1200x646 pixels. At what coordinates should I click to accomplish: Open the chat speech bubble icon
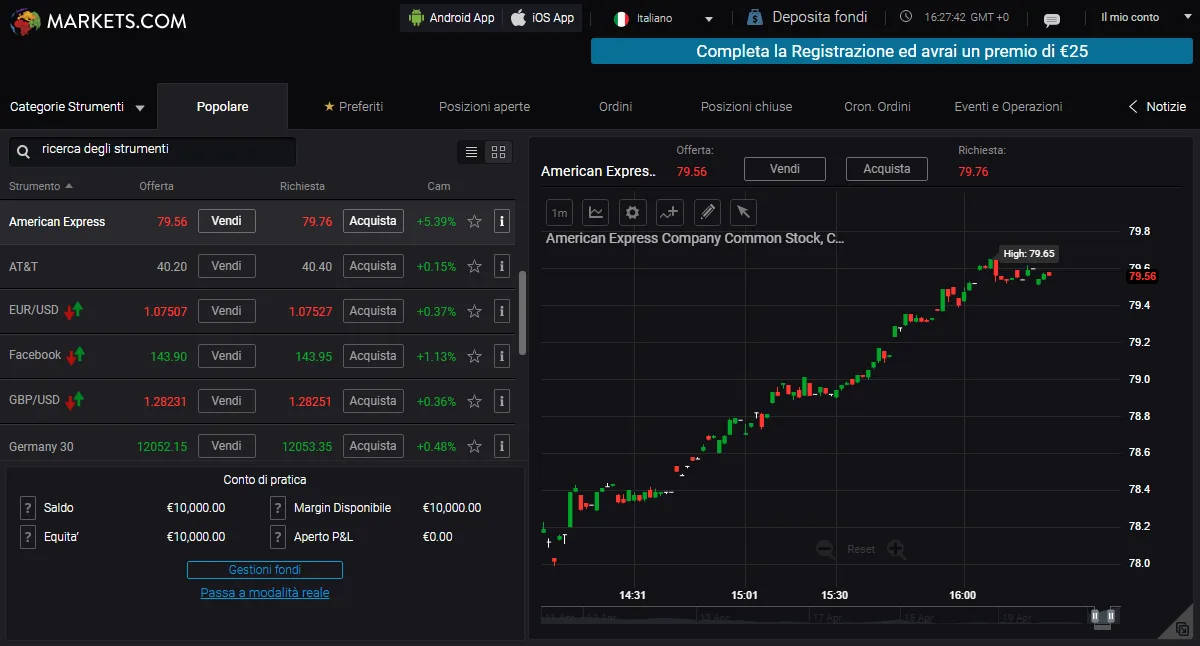pos(1051,19)
